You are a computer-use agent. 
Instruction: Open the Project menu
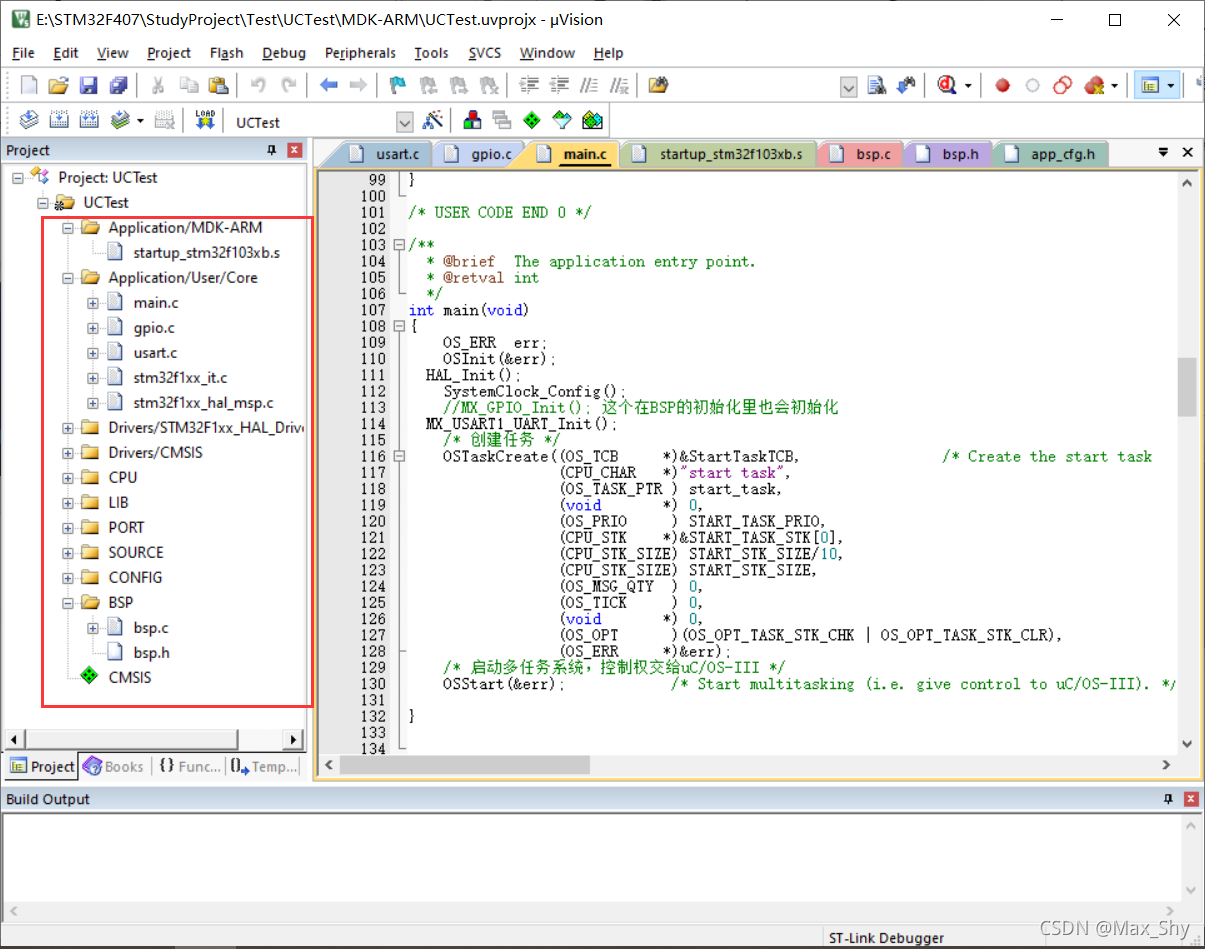pos(169,53)
